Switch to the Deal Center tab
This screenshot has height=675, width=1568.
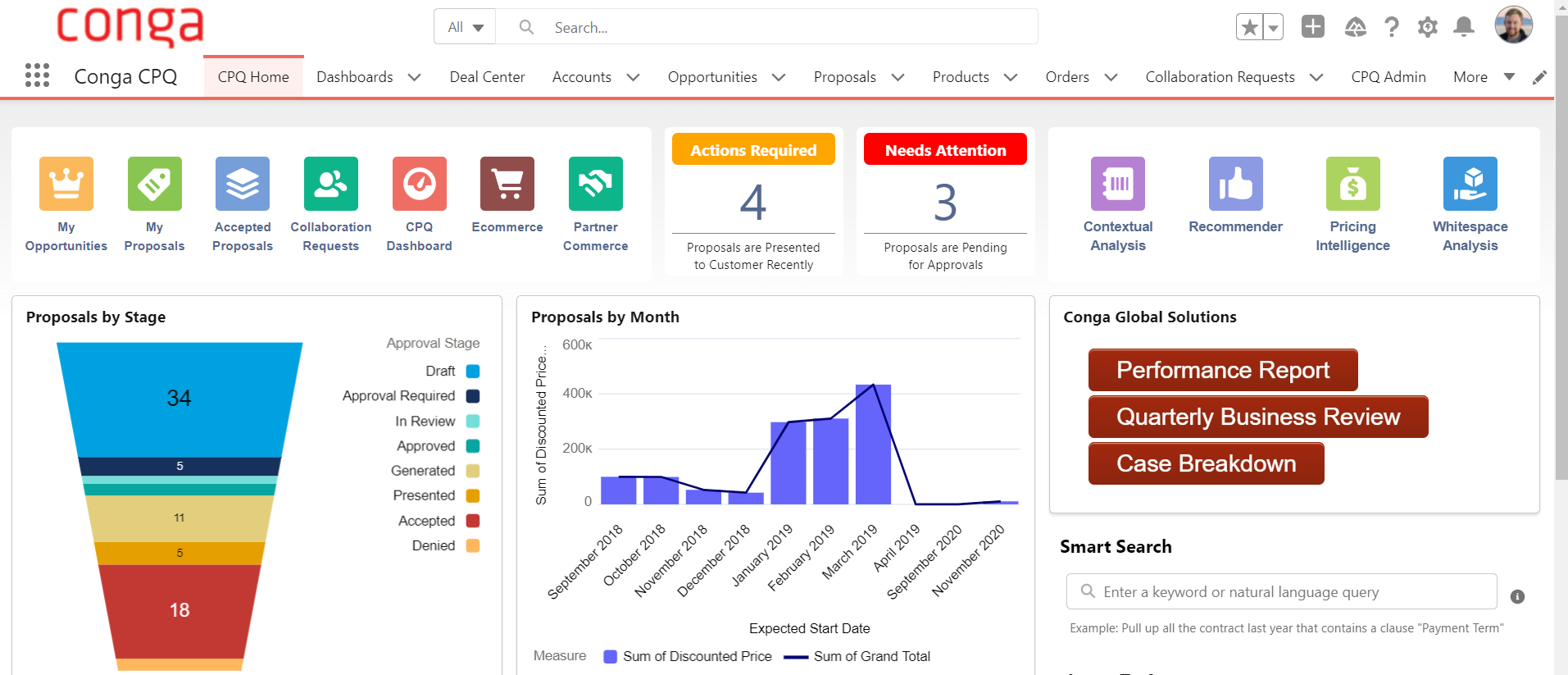tap(487, 77)
